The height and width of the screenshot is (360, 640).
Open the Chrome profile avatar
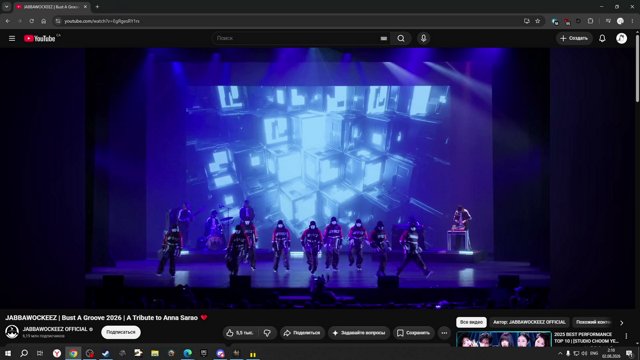(x=620, y=21)
